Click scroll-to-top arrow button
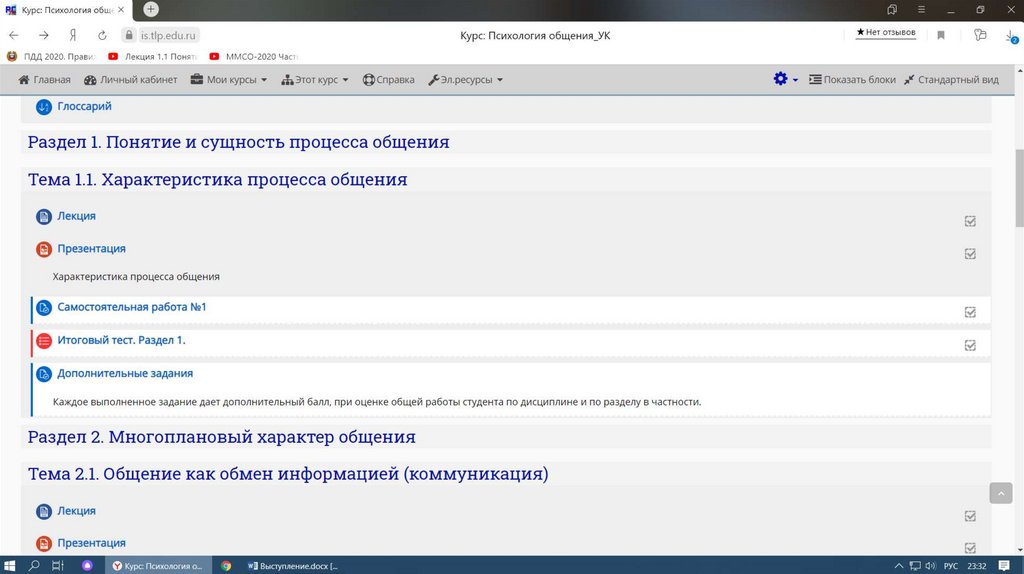This screenshot has width=1024, height=574. point(1001,493)
